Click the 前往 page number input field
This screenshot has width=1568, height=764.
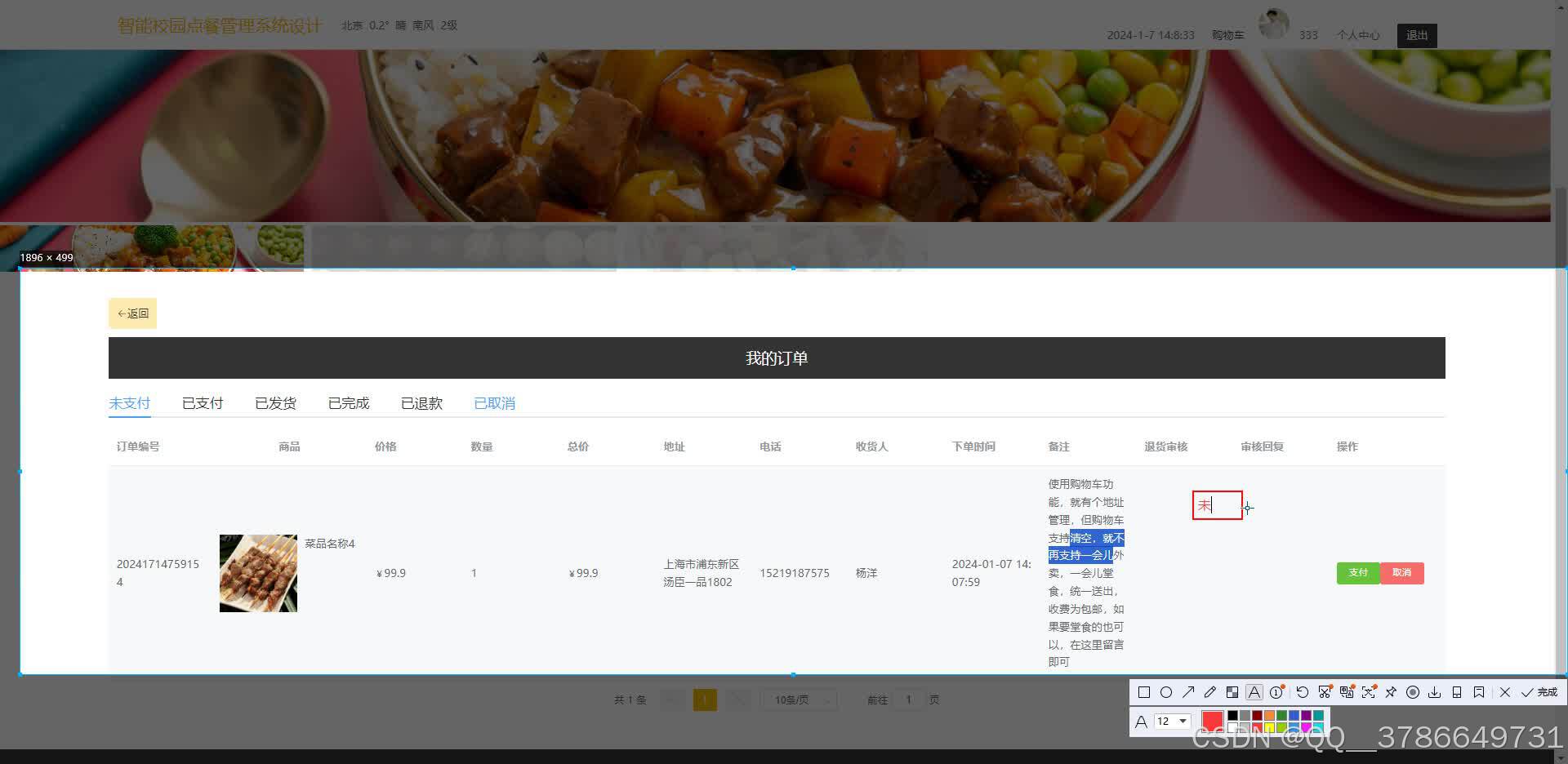point(908,700)
